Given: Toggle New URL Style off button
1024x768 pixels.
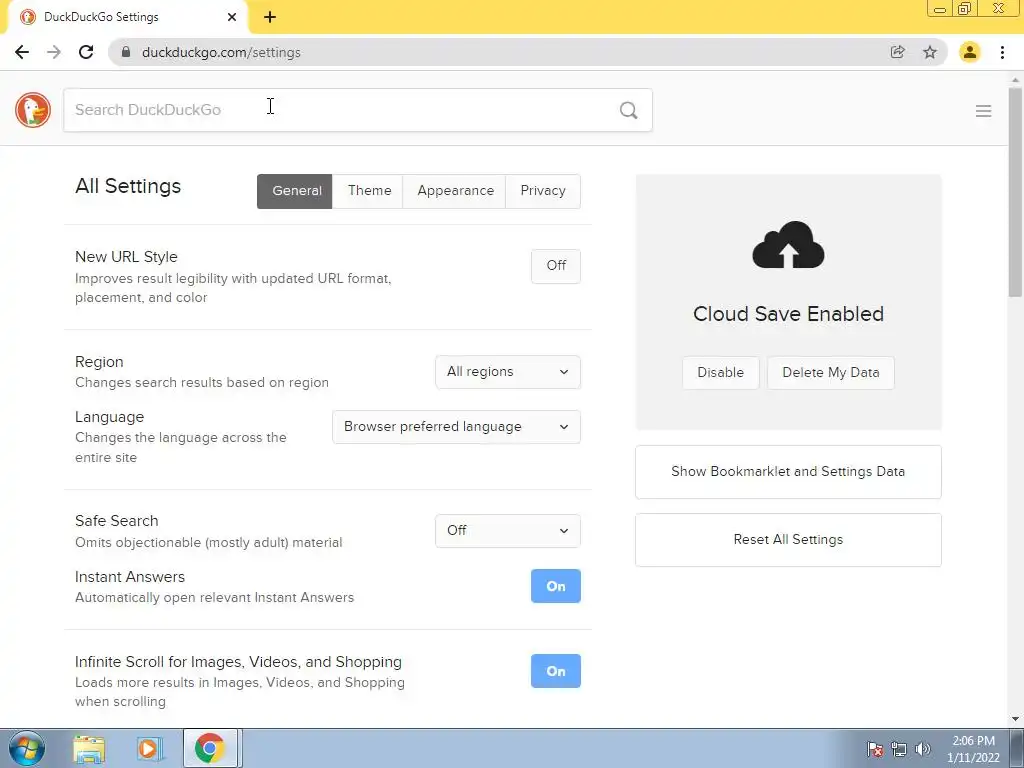Looking at the screenshot, I should click(556, 266).
